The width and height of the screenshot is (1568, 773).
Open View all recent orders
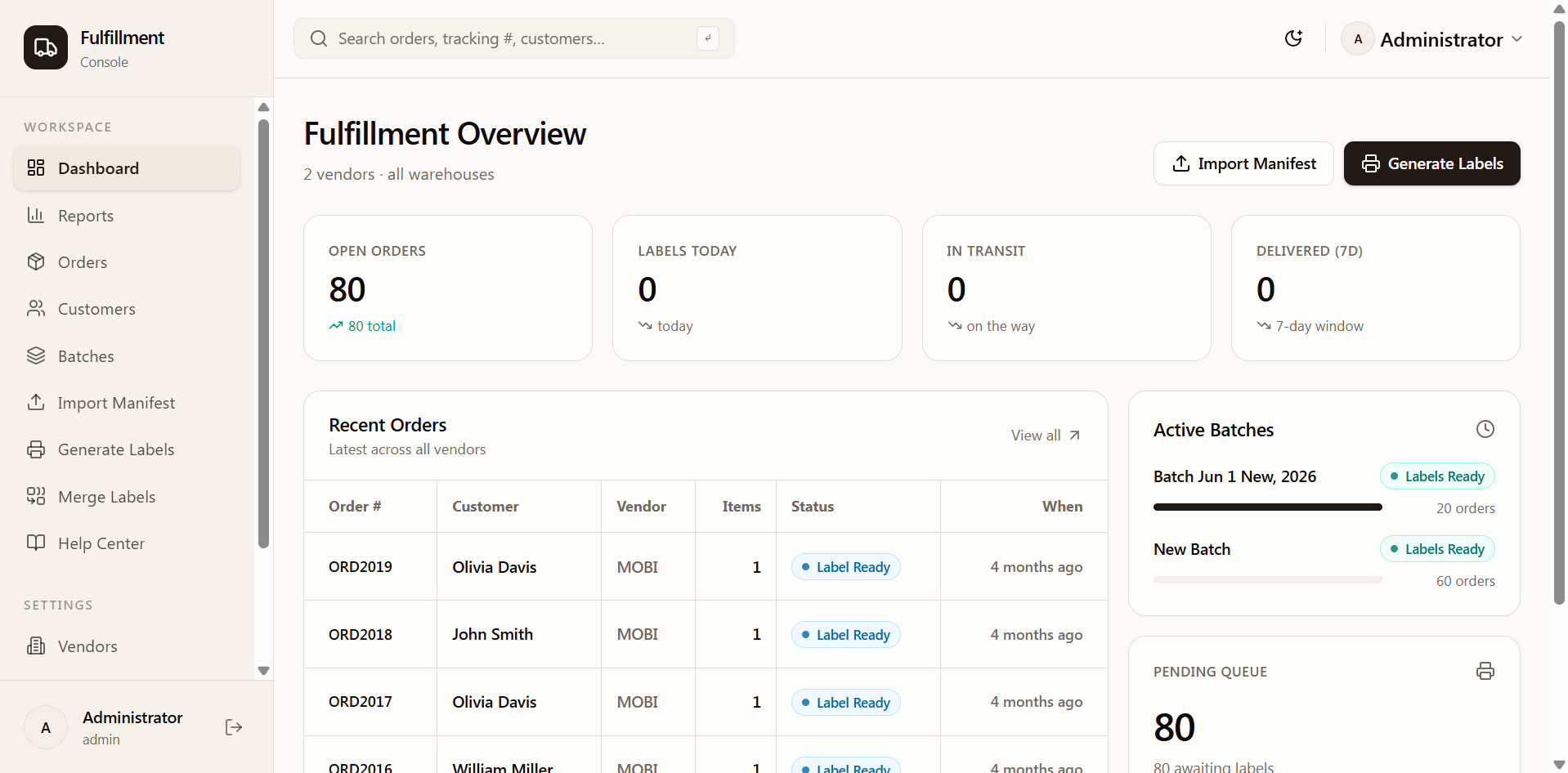tap(1046, 436)
